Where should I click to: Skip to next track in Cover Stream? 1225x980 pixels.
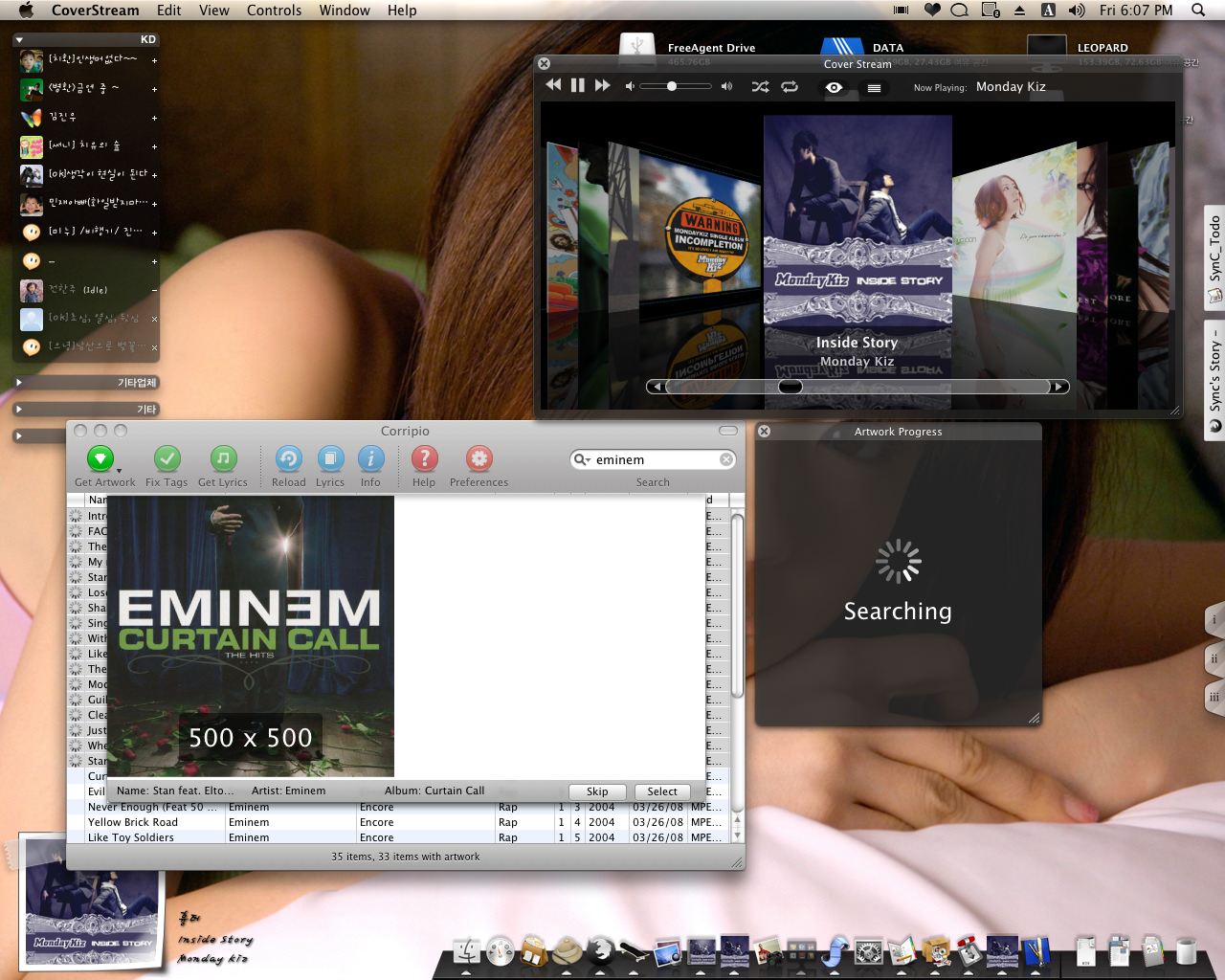pyautogui.click(x=602, y=85)
